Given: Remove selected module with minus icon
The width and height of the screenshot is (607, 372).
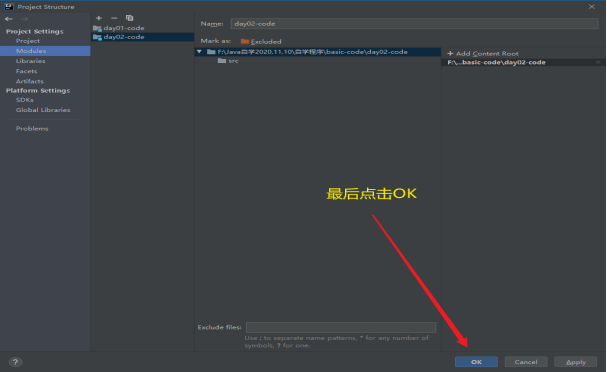Looking at the screenshot, I should click(114, 18).
